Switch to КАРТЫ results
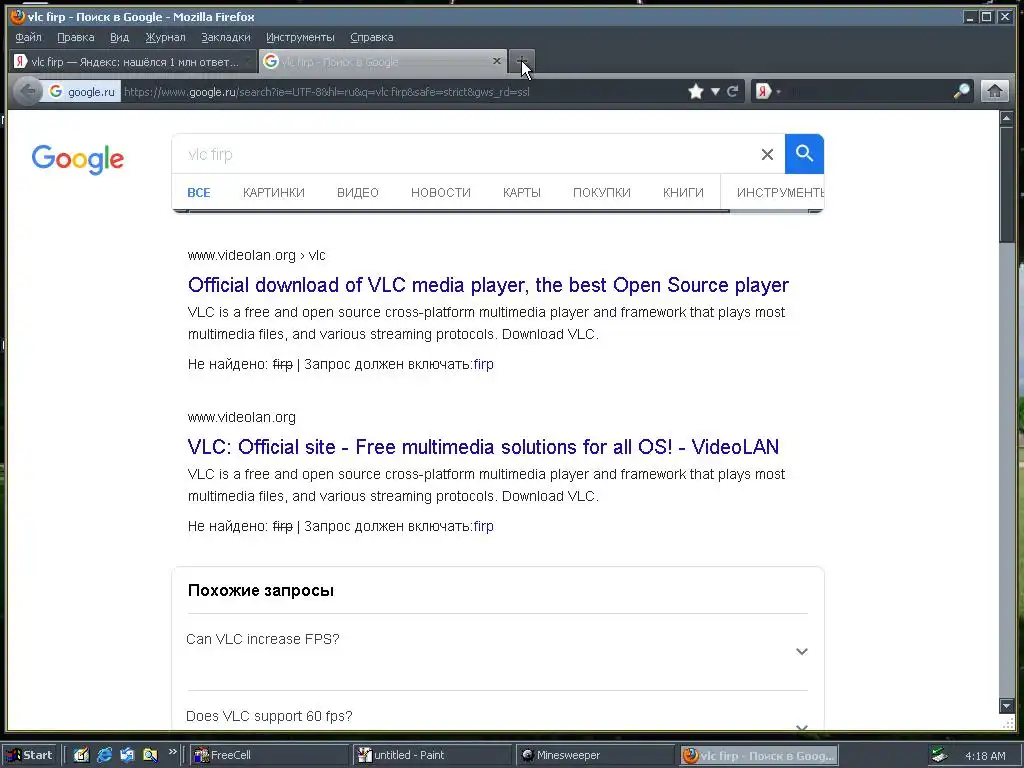Image resolution: width=1024 pixels, height=768 pixels. (x=522, y=193)
